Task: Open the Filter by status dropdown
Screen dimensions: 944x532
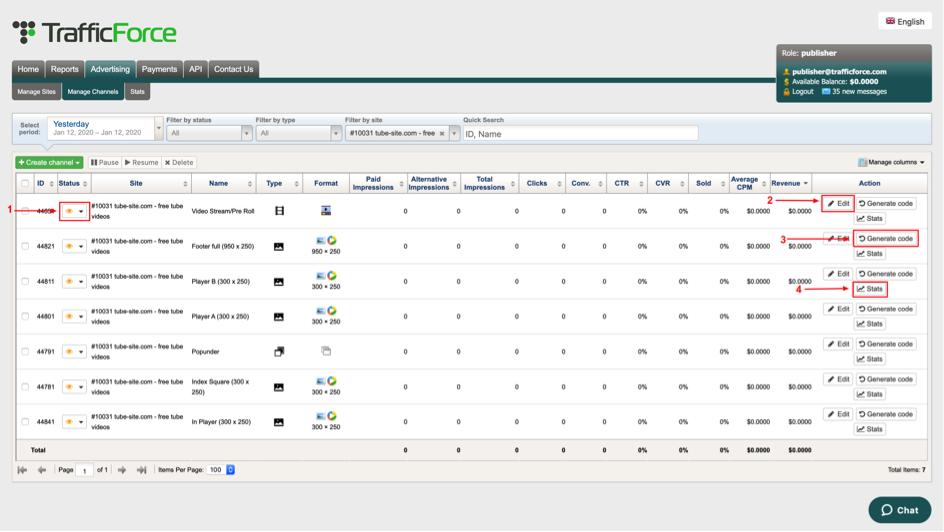Action: coord(209,133)
